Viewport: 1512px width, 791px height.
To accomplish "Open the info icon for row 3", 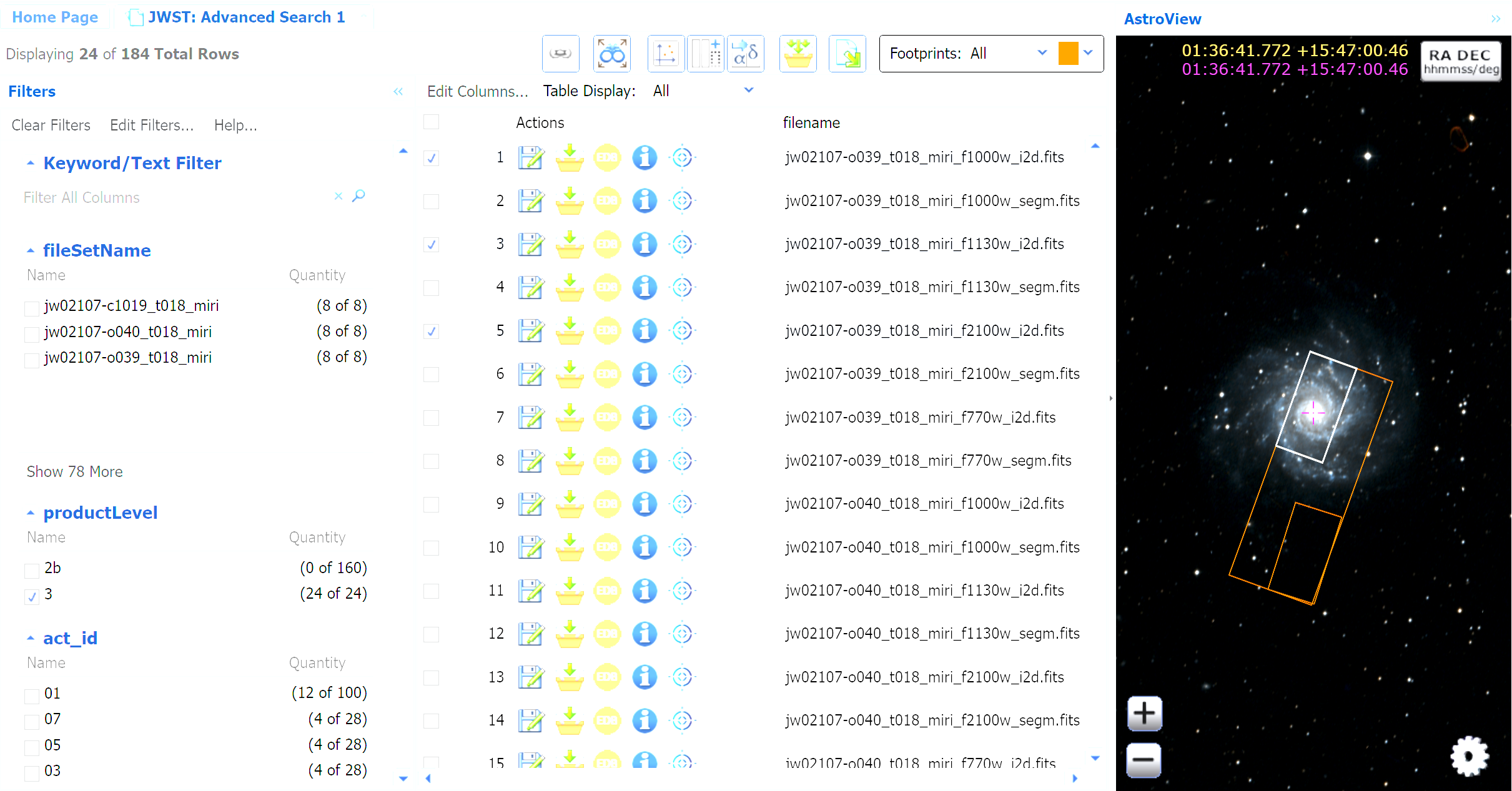I will pyautogui.click(x=644, y=244).
